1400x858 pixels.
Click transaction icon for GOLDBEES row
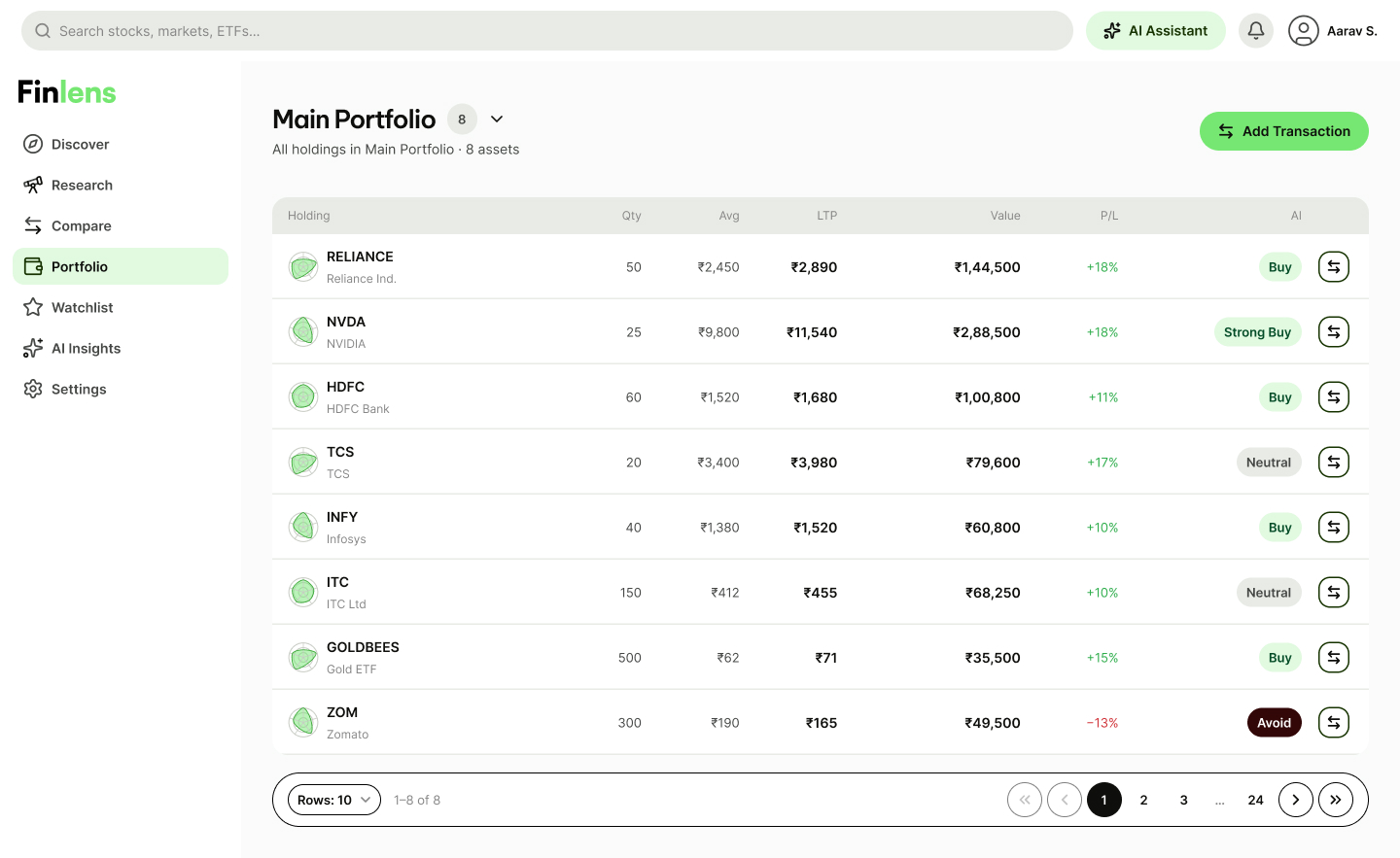1334,657
